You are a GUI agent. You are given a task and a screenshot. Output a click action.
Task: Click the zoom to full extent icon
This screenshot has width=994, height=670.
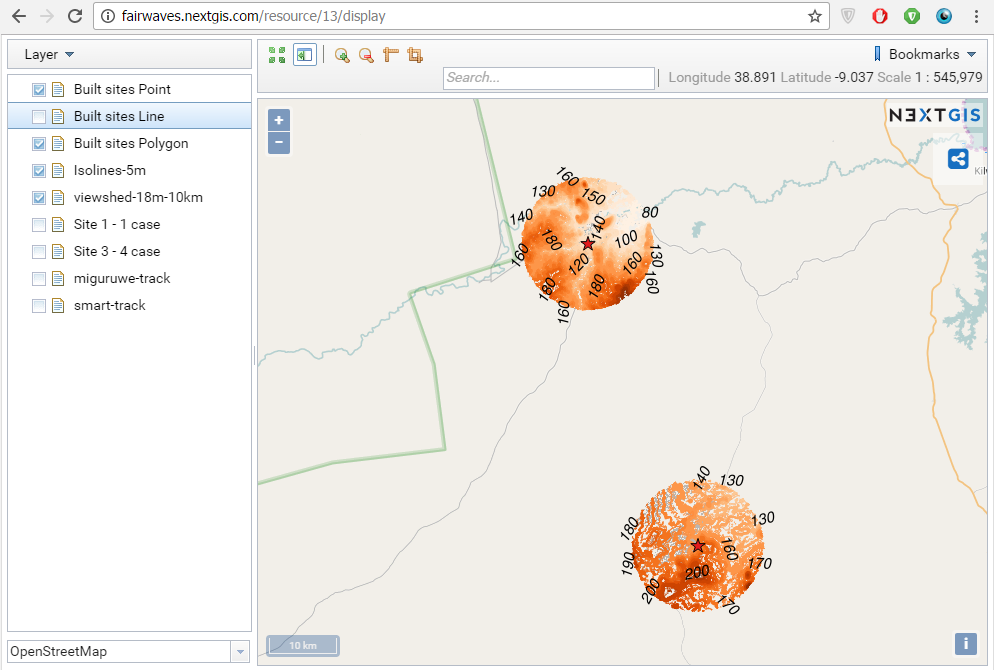(277, 56)
